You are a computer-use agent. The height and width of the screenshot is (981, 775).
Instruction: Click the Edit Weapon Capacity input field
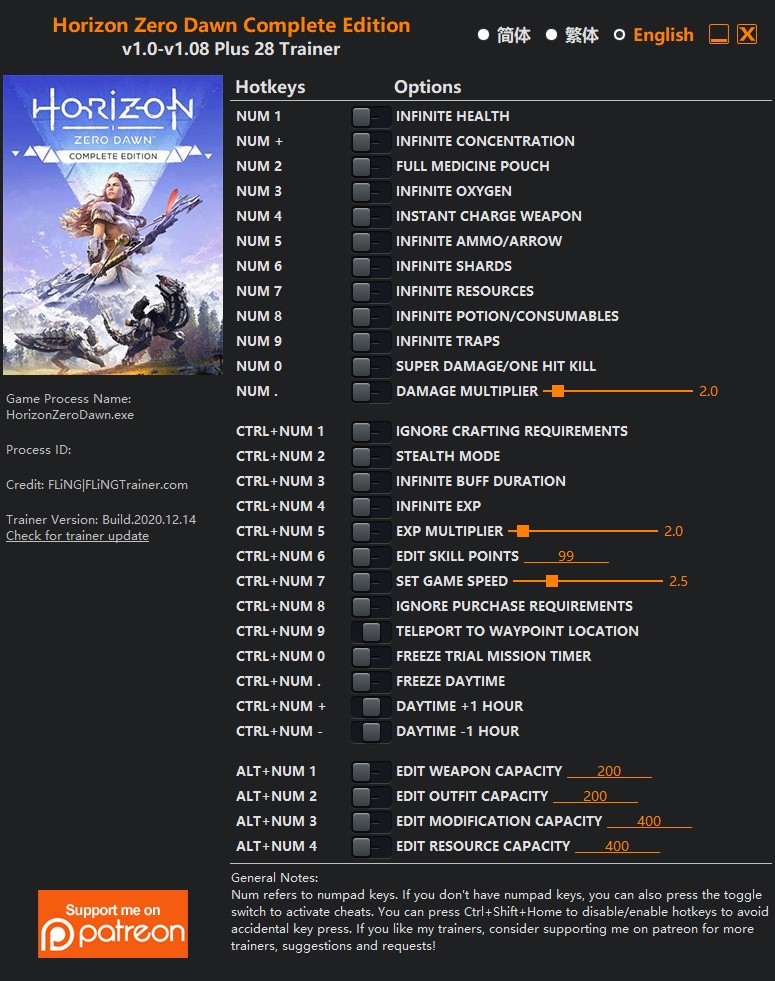(x=609, y=771)
